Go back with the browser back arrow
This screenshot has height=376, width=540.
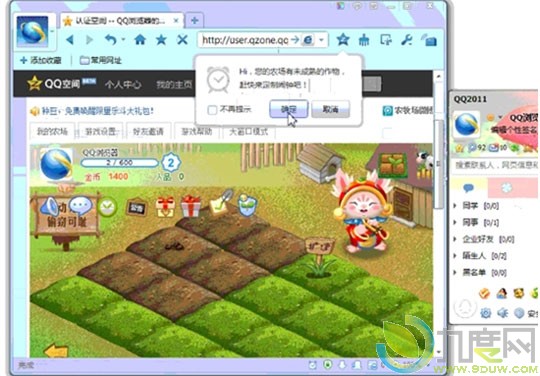(x=70, y=40)
